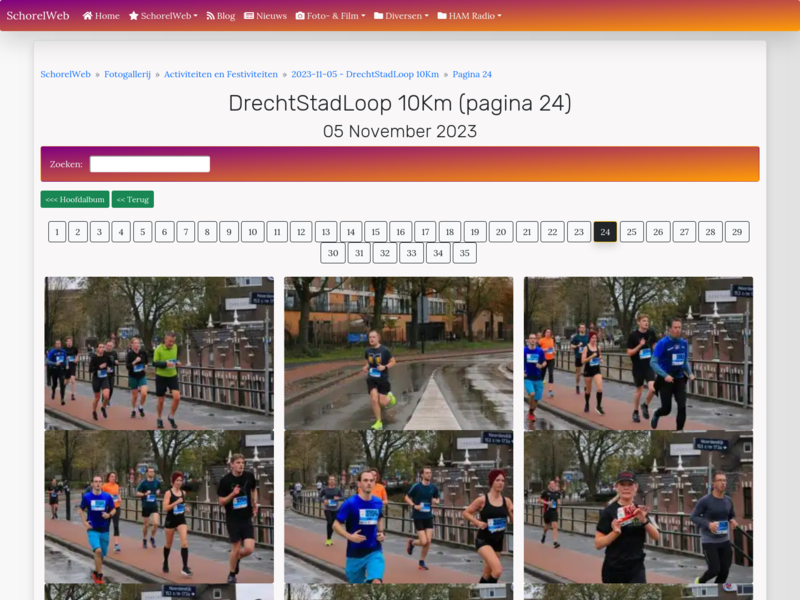This screenshot has width=800, height=600.
Task: Follow the Fotogallerij breadcrumb link
Action: (x=128, y=74)
